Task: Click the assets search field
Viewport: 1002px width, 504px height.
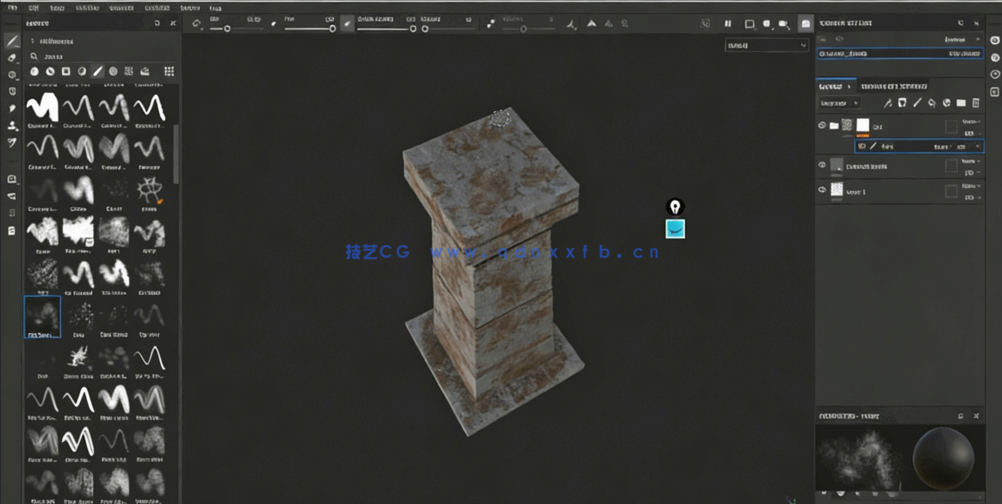Action: [x=102, y=56]
